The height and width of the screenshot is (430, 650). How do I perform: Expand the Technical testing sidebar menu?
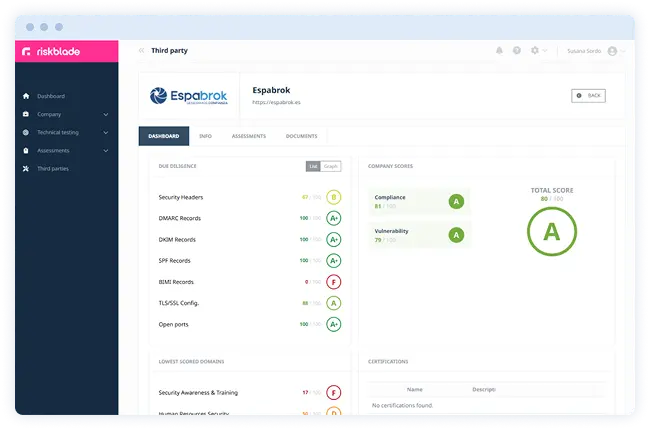click(106, 132)
